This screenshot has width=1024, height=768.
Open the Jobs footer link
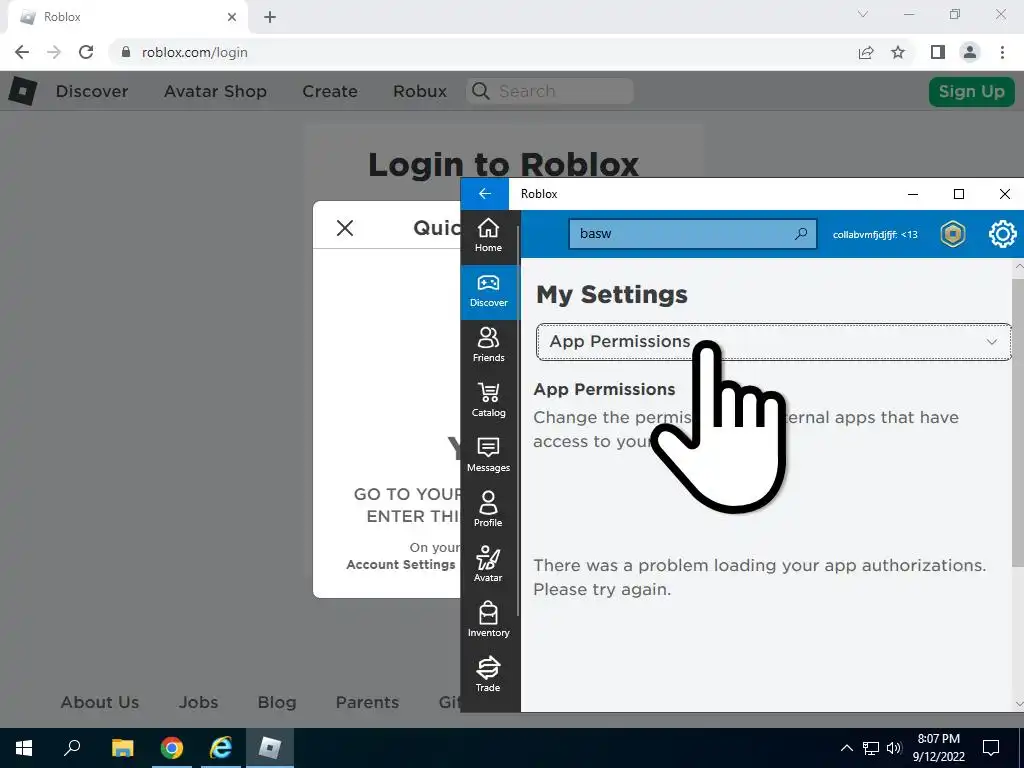click(199, 702)
